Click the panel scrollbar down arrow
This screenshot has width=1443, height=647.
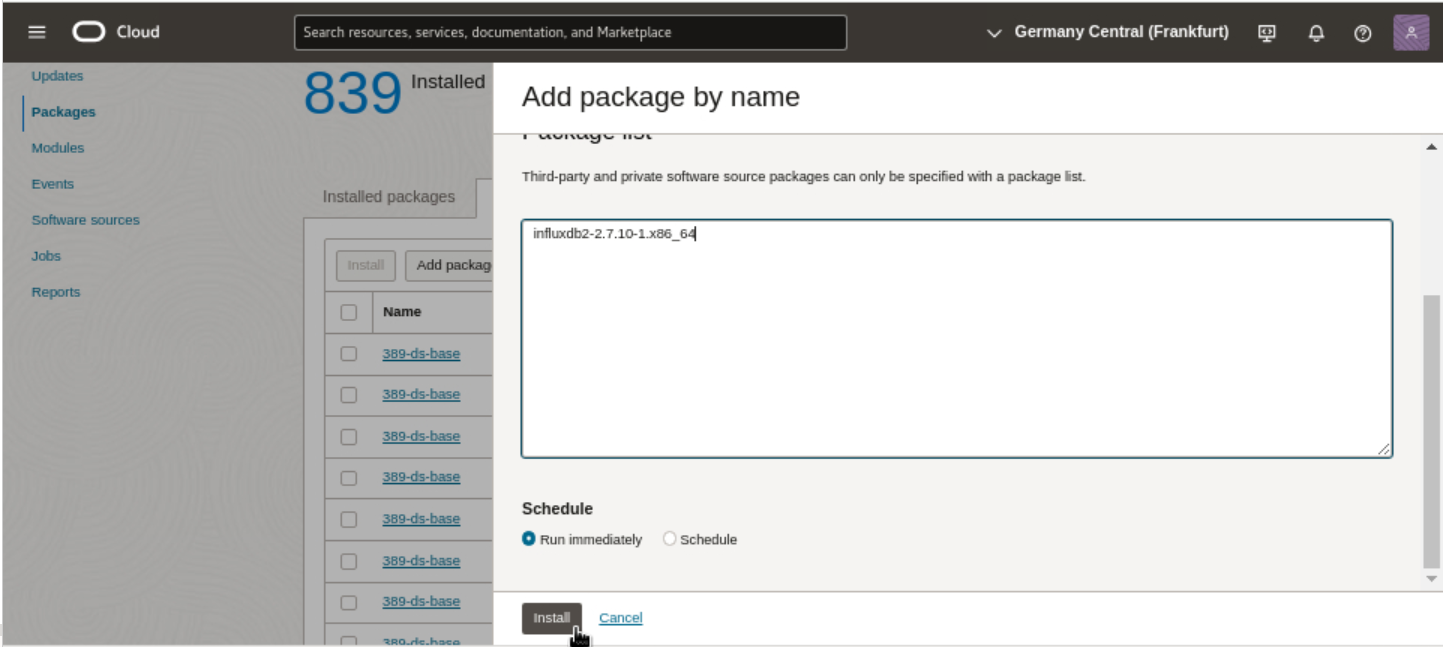pyautogui.click(x=1431, y=578)
